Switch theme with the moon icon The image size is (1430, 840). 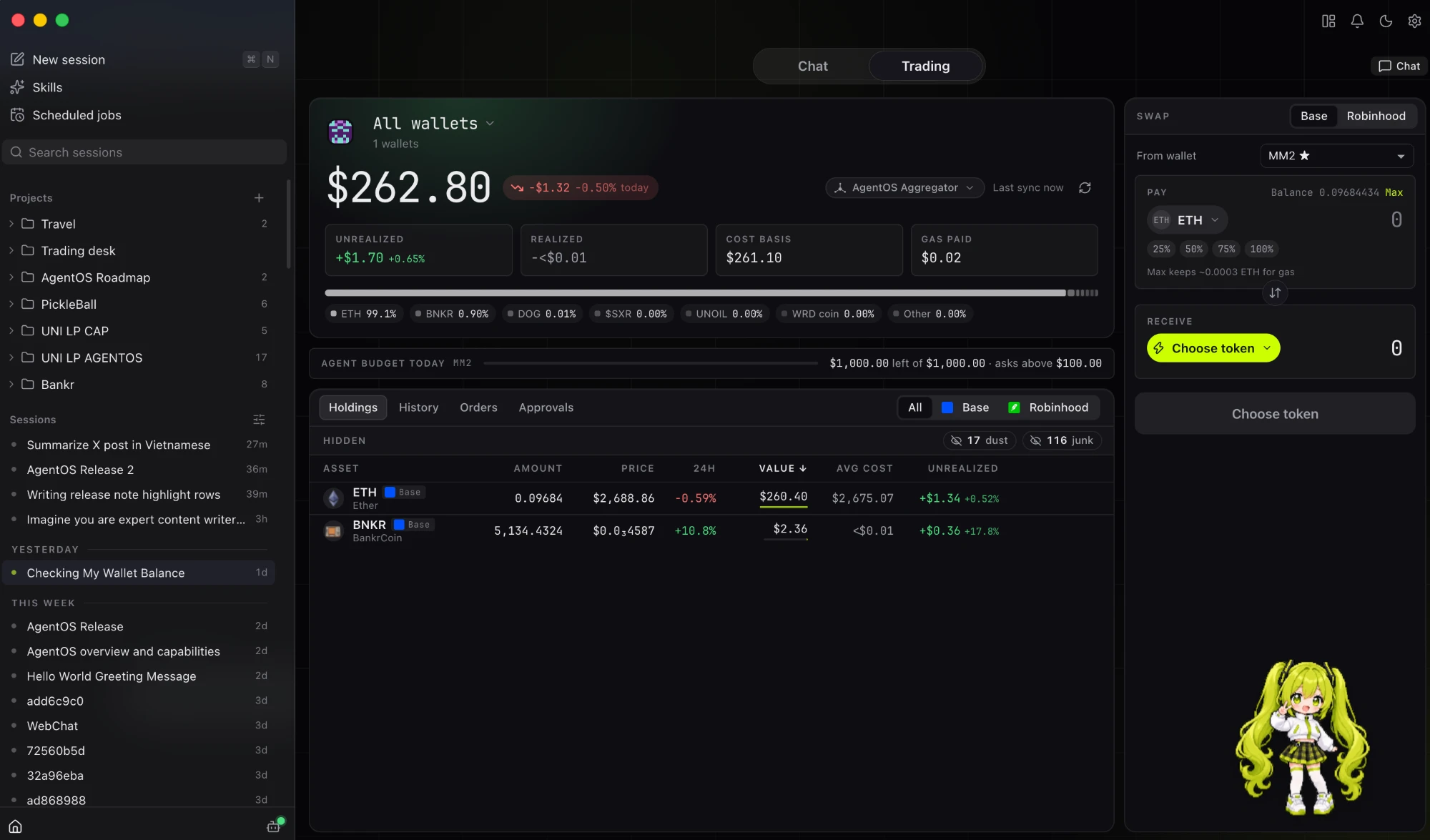[1386, 21]
